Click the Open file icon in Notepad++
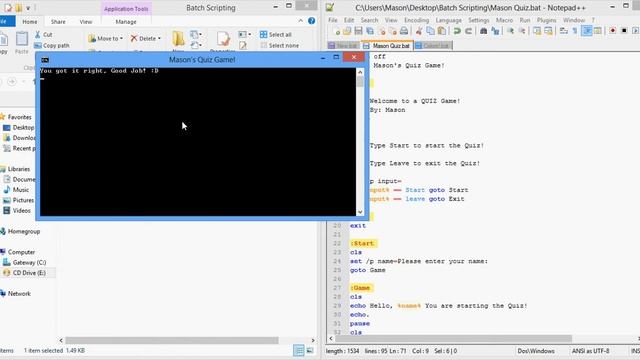Viewport: 640px width, 360px height. point(347,31)
